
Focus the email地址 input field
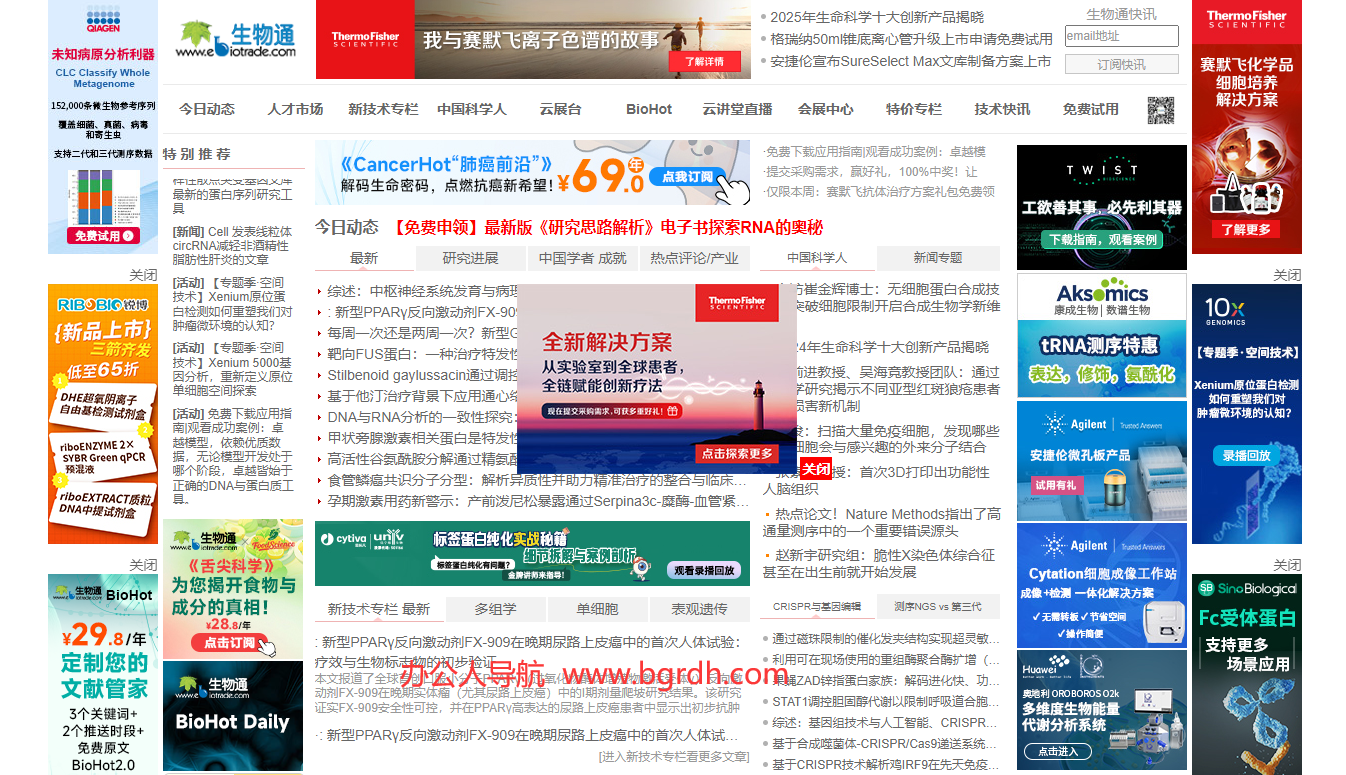(x=1121, y=36)
